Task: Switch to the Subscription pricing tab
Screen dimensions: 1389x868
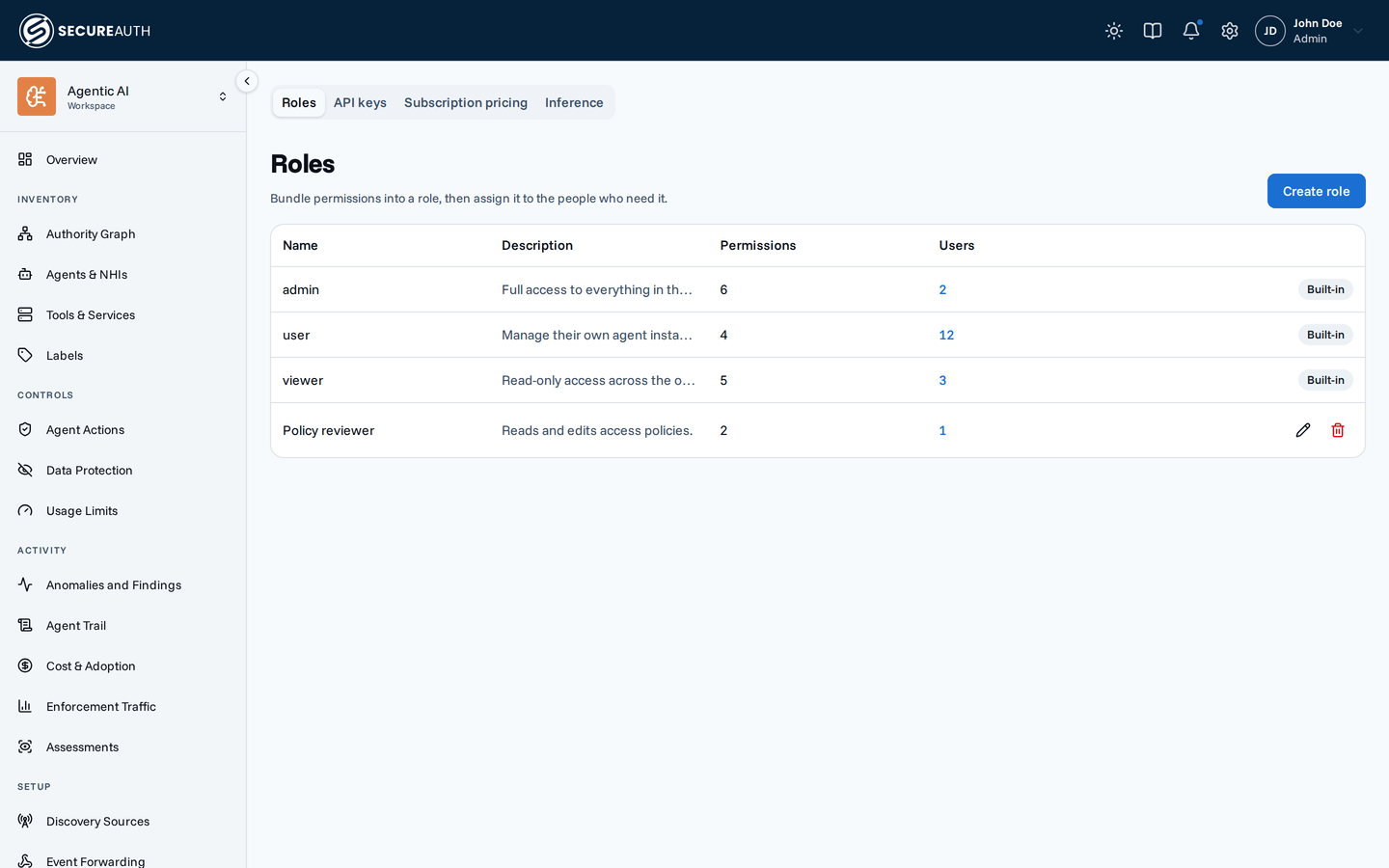Action: [x=466, y=102]
